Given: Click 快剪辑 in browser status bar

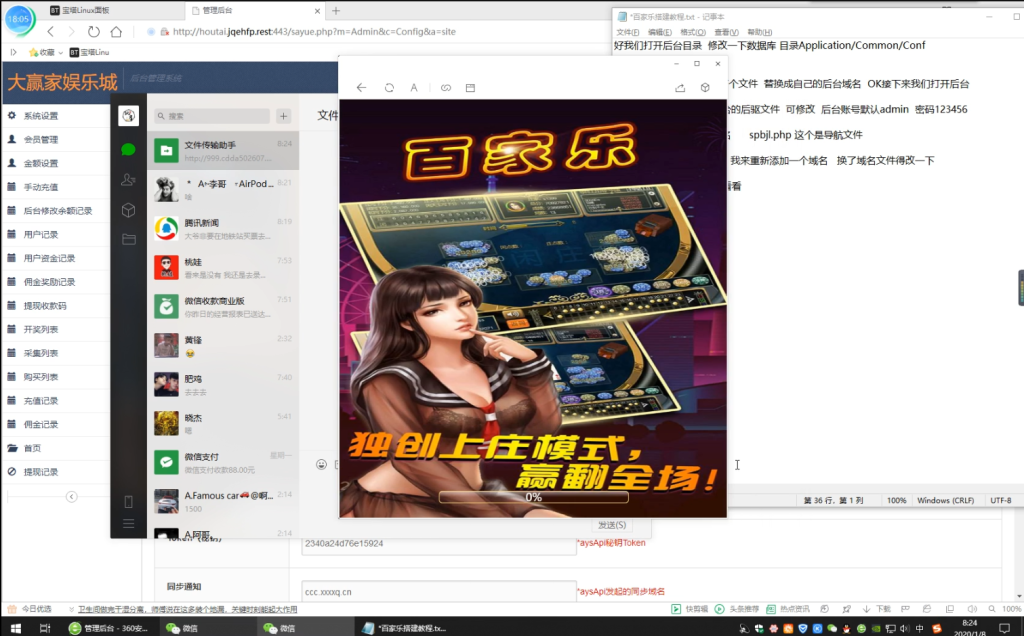Looking at the screenshot, I should pos(690,609).
